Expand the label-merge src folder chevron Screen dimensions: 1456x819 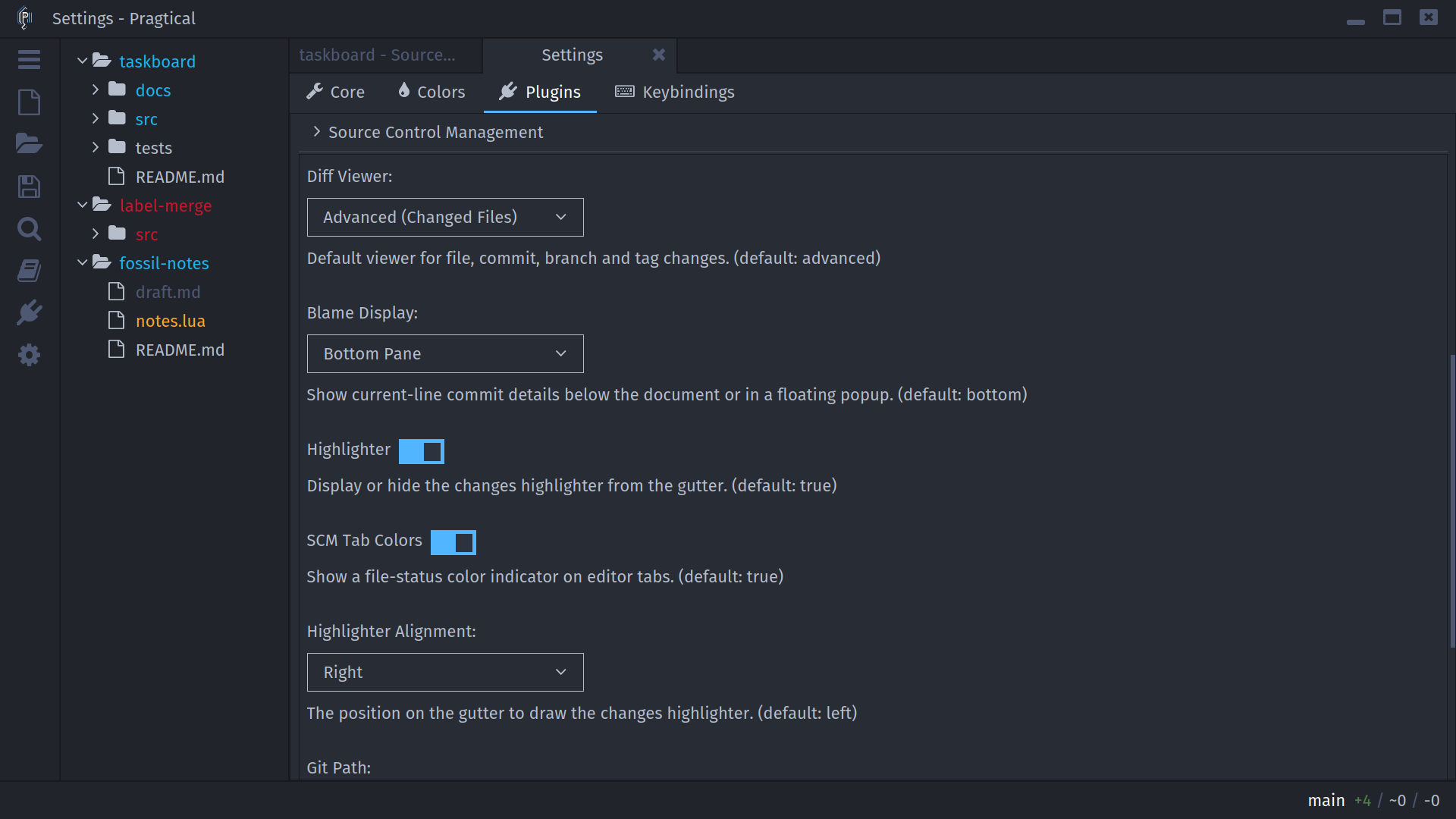click(96, 234)
